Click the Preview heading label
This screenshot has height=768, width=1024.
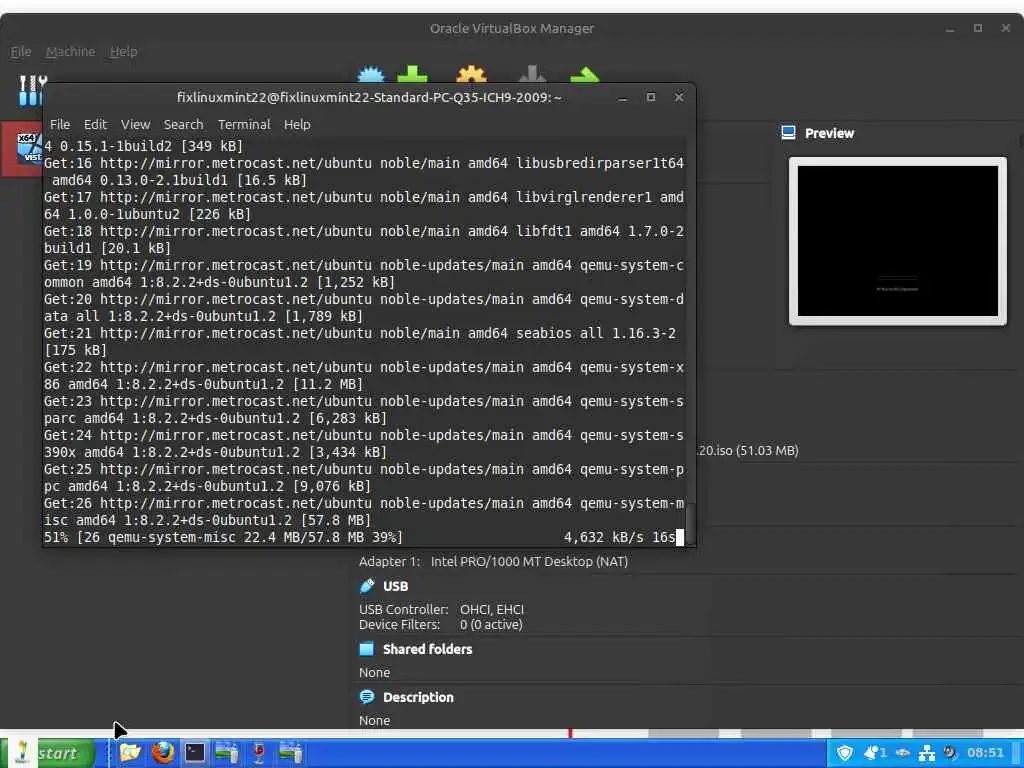pos(829,133)
